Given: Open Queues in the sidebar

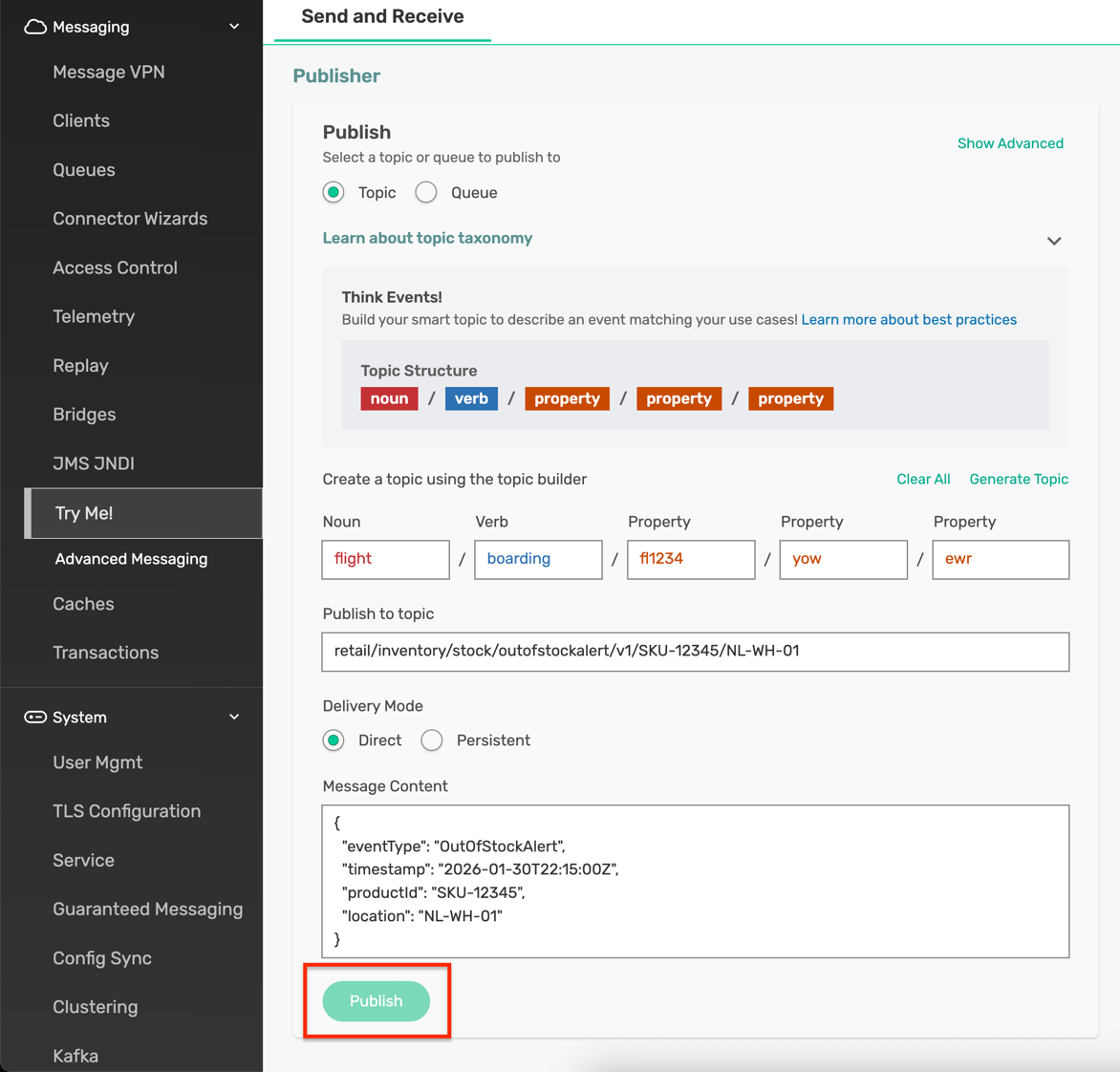Looking at the screenshot, I should coord(84,170).
